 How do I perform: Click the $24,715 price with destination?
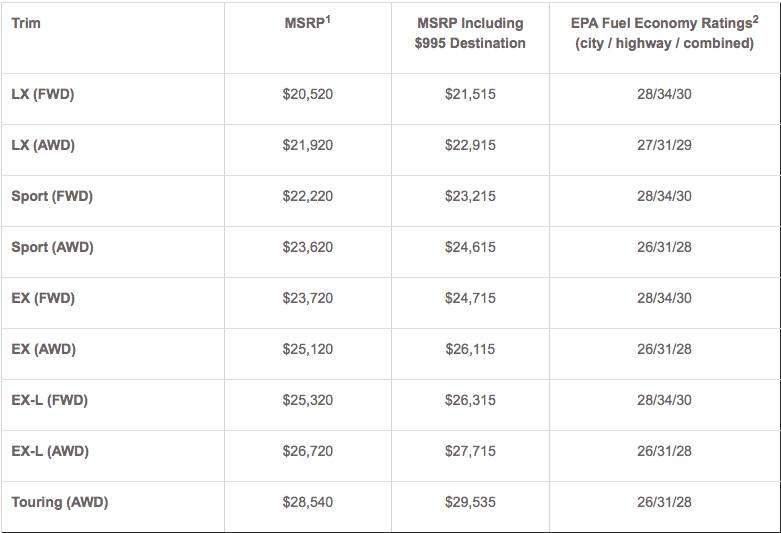[x=470, y=298]
